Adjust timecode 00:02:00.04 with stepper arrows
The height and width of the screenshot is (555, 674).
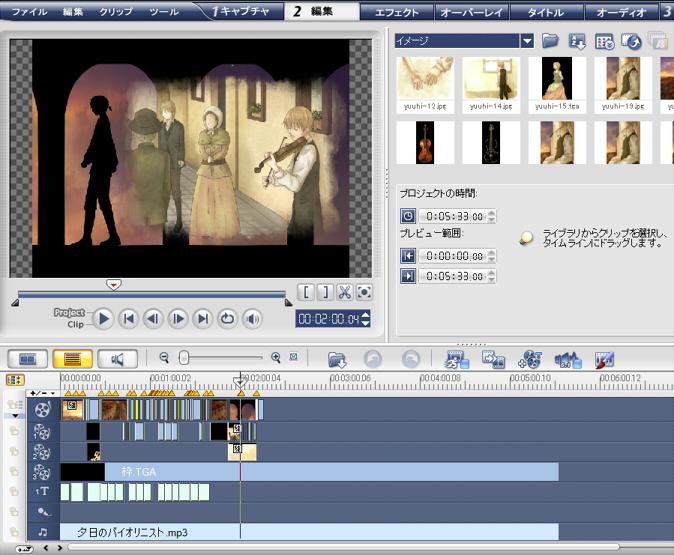coord(365,319)
